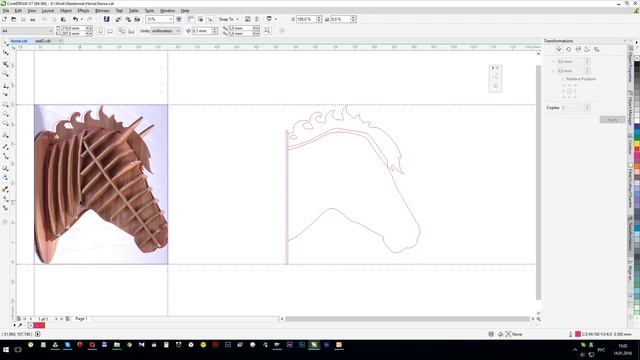Screen dimensions: 640x360
Task: Toggle Show Rulers button
Action: click(191, 19)
